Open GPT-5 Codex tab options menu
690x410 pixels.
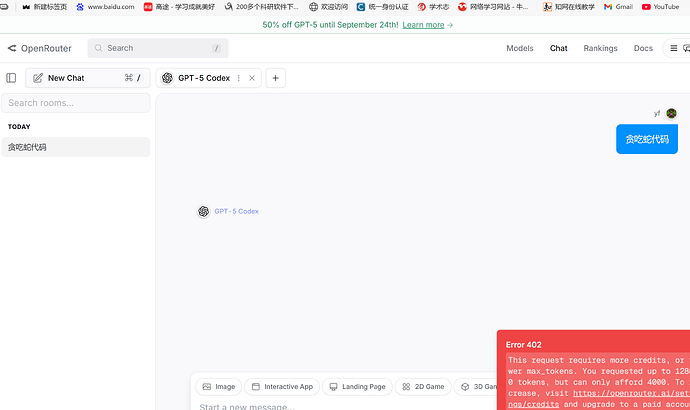239,78
